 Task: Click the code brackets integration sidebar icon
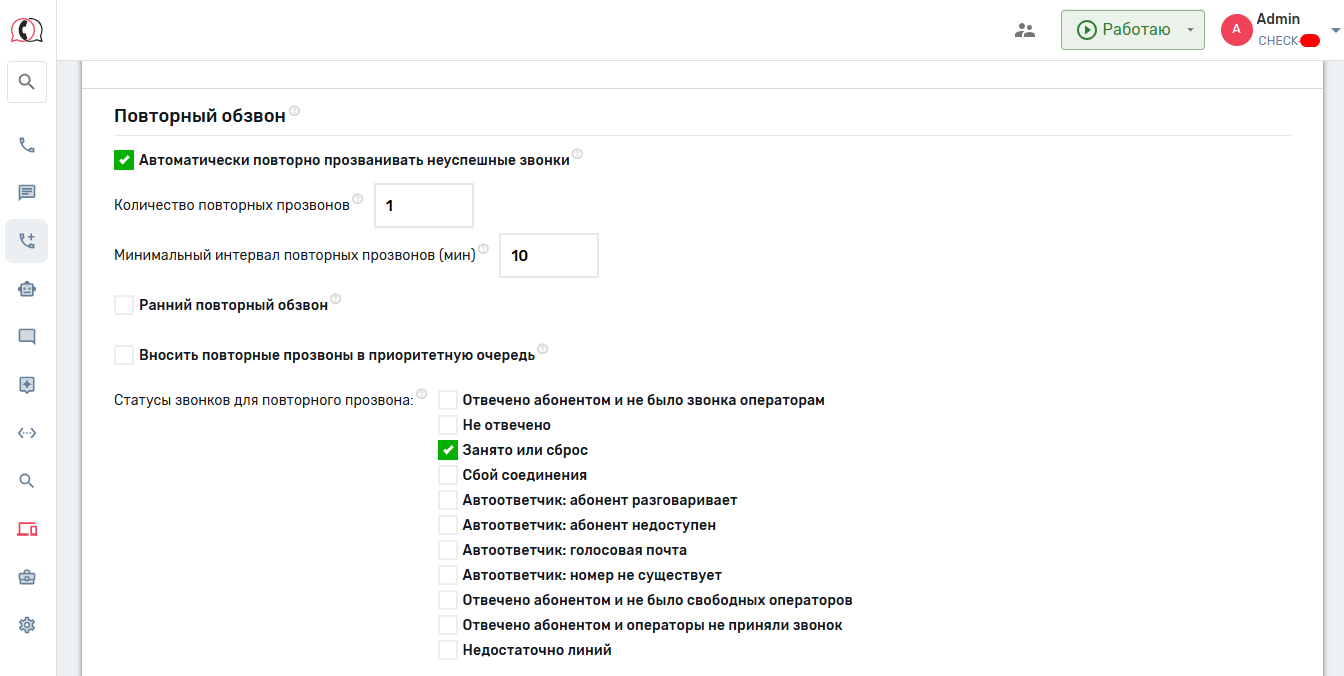click(27, 433)
